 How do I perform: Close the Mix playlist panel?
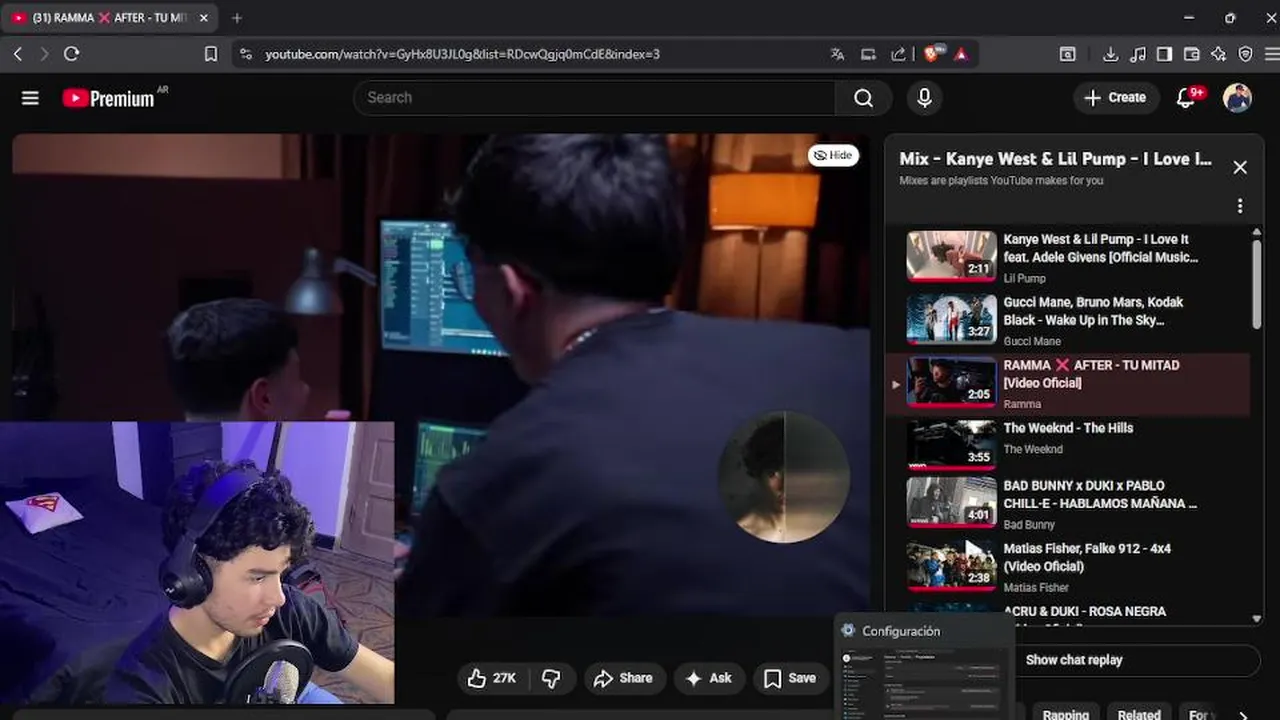click(x=1240, y=167)
